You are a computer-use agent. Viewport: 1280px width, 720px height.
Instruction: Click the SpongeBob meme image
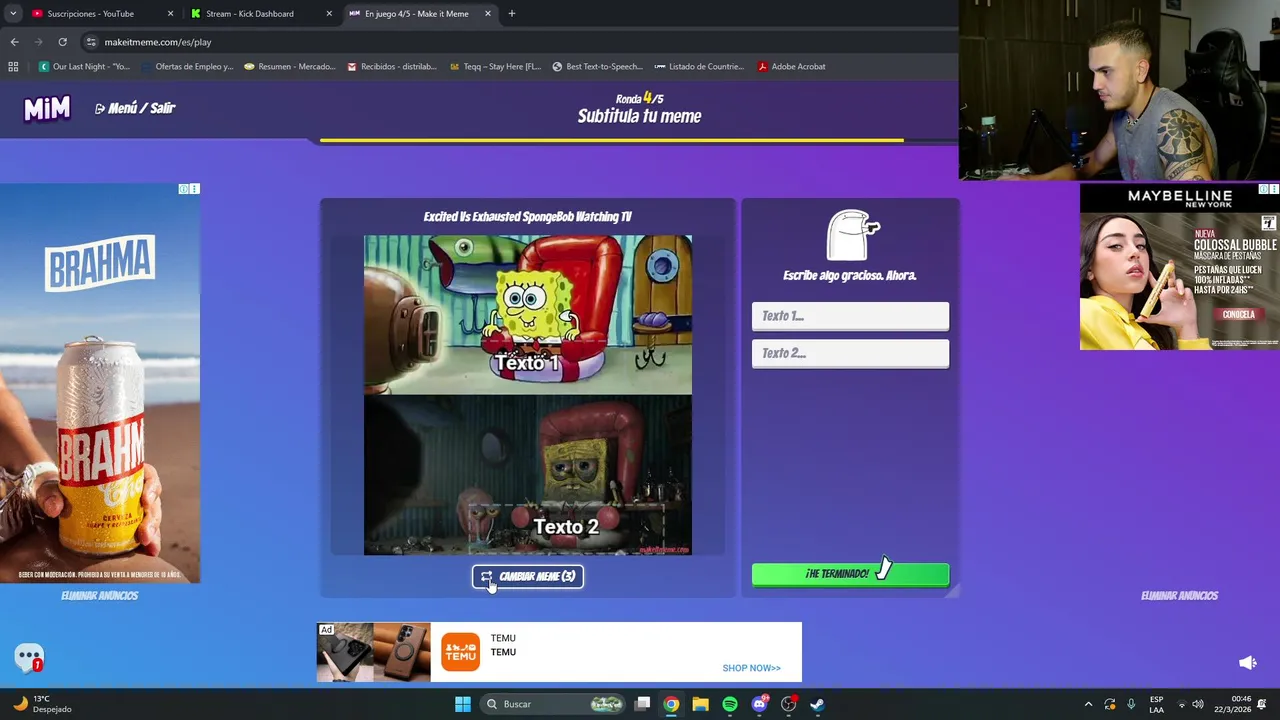[x=528, y=395]
